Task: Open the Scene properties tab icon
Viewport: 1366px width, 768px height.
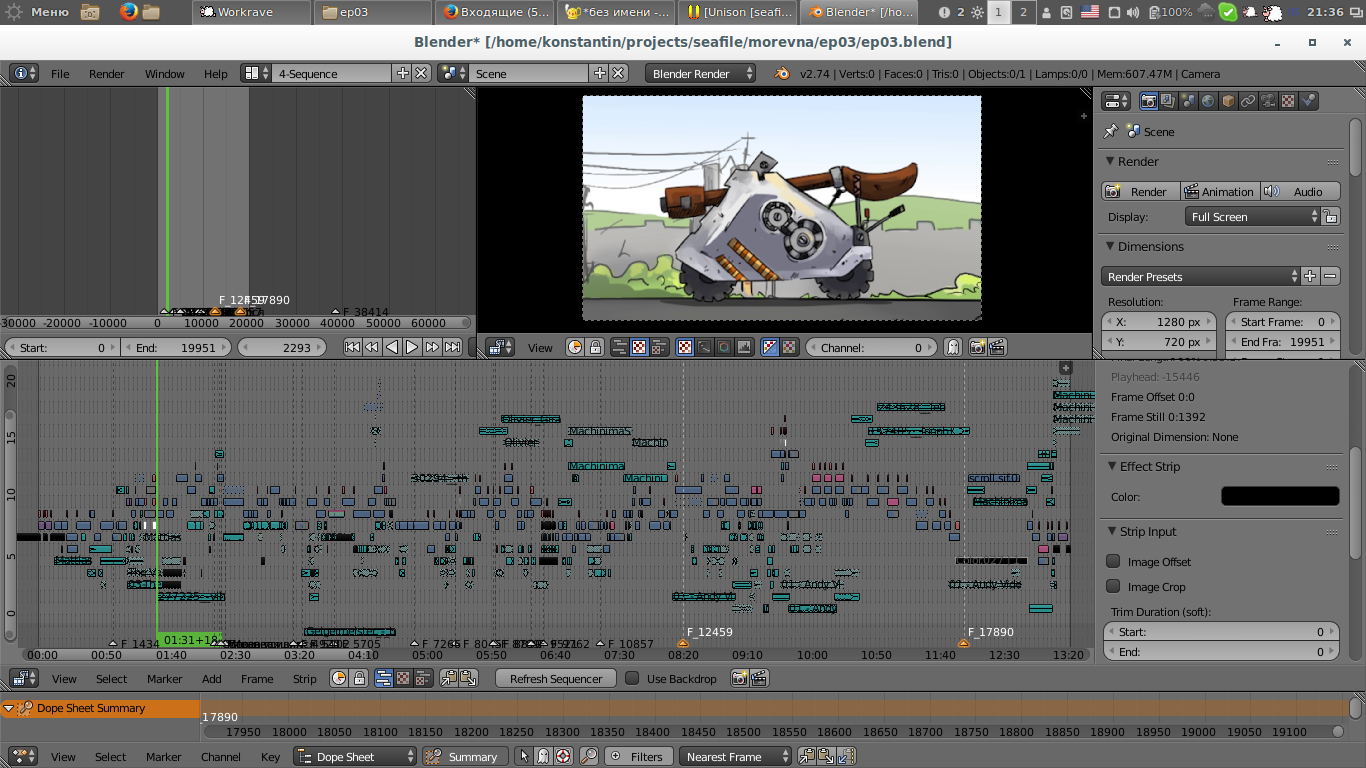Action: click(1187, 101)
